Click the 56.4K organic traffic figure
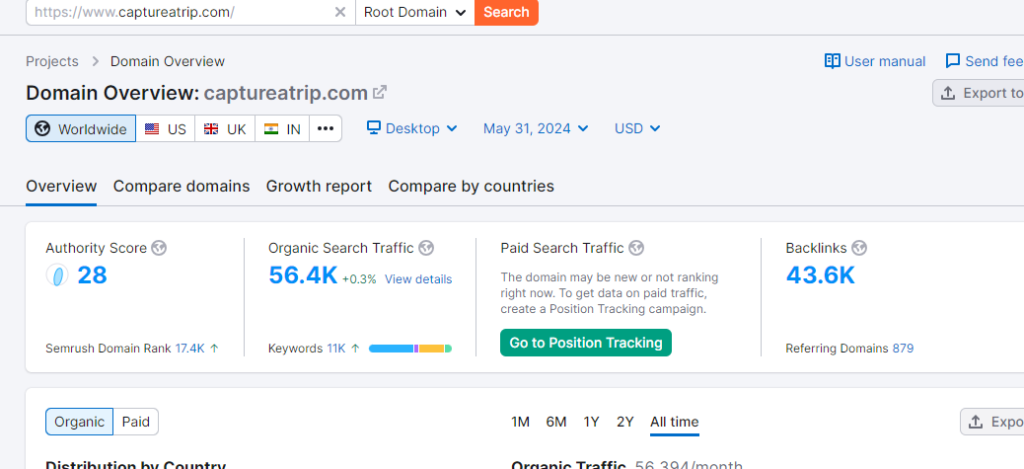Image resolution: width=1024 pixels, height=469 pixels. point(303,275)
